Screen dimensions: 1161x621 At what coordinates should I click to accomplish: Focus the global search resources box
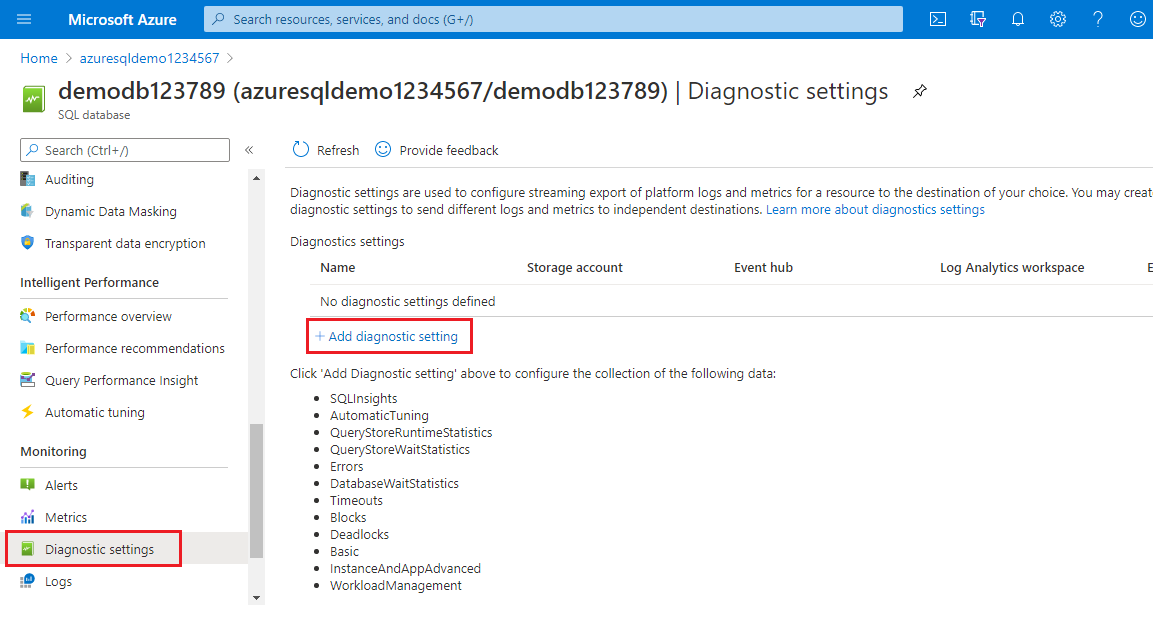553,19
